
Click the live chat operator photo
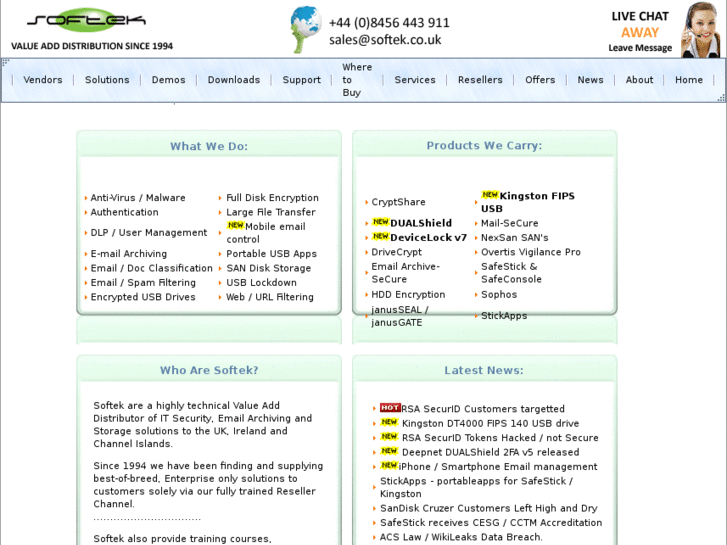701,29
